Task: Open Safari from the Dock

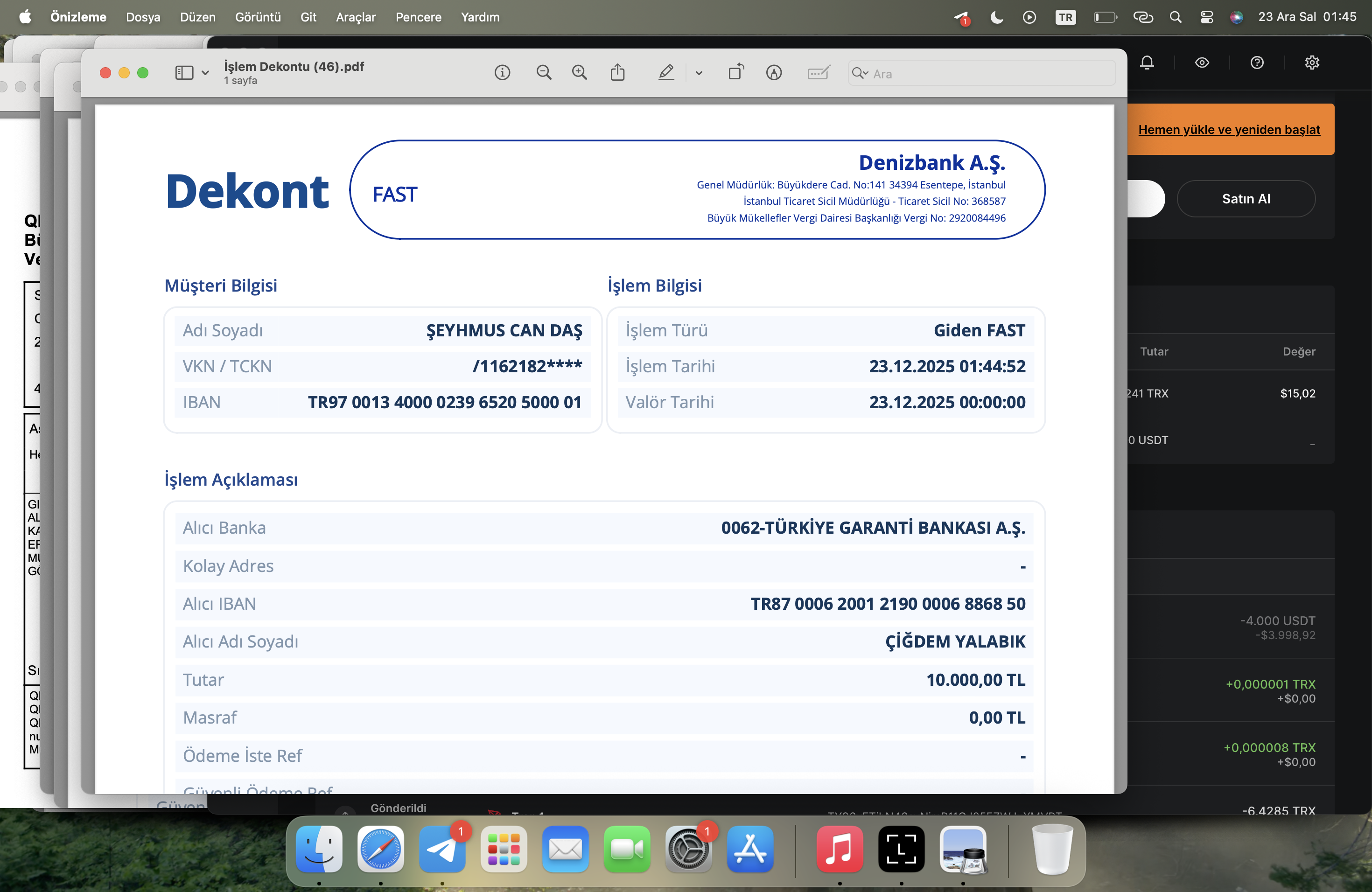Action: pyautogui.click(x=380, y=849)
